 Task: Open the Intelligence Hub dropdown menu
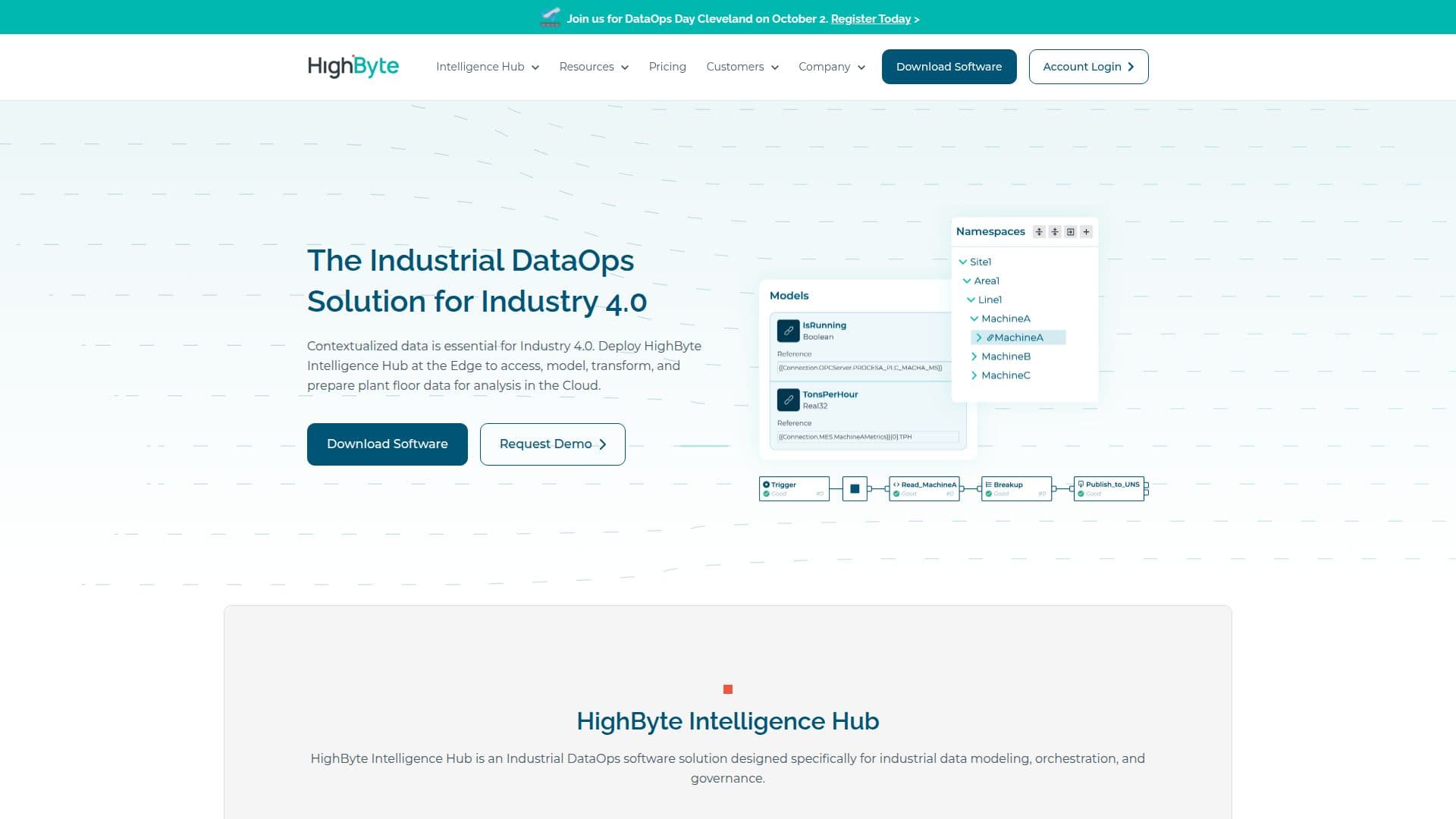[488, 67]
